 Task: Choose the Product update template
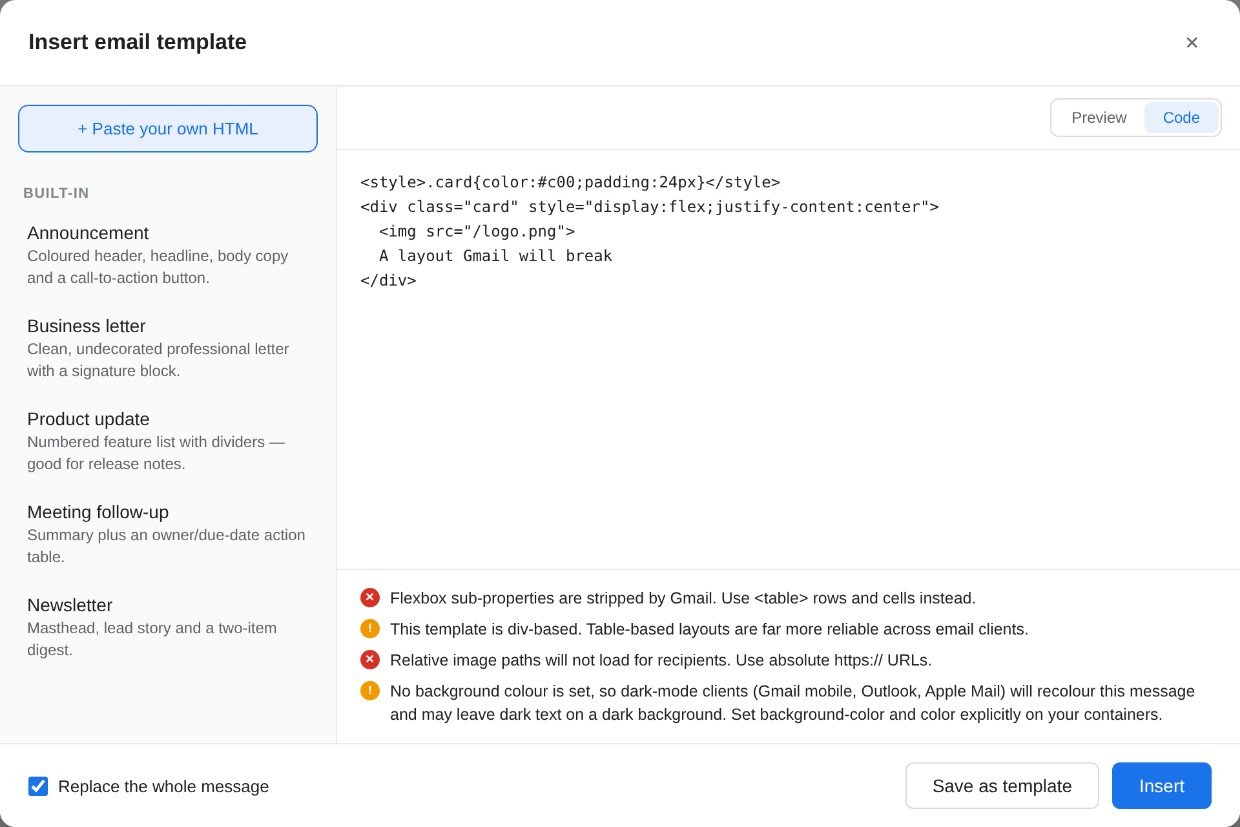click(x=168, y=441)
